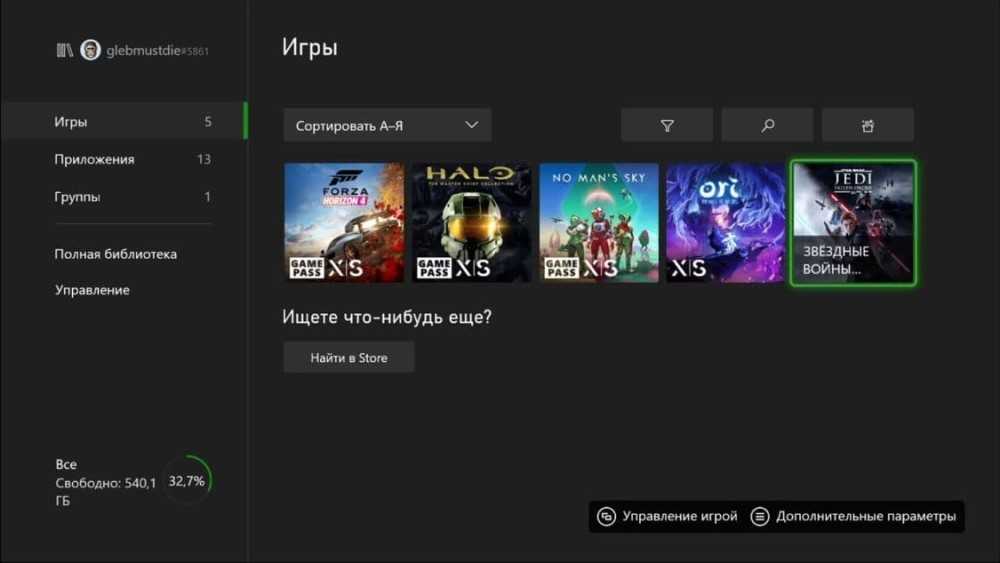The width and height of the screenshot is (1000, 563).
Task: Click the menu icon next to Дополнительные параметры
Action: pyautogui.click(x=760, y=517)
